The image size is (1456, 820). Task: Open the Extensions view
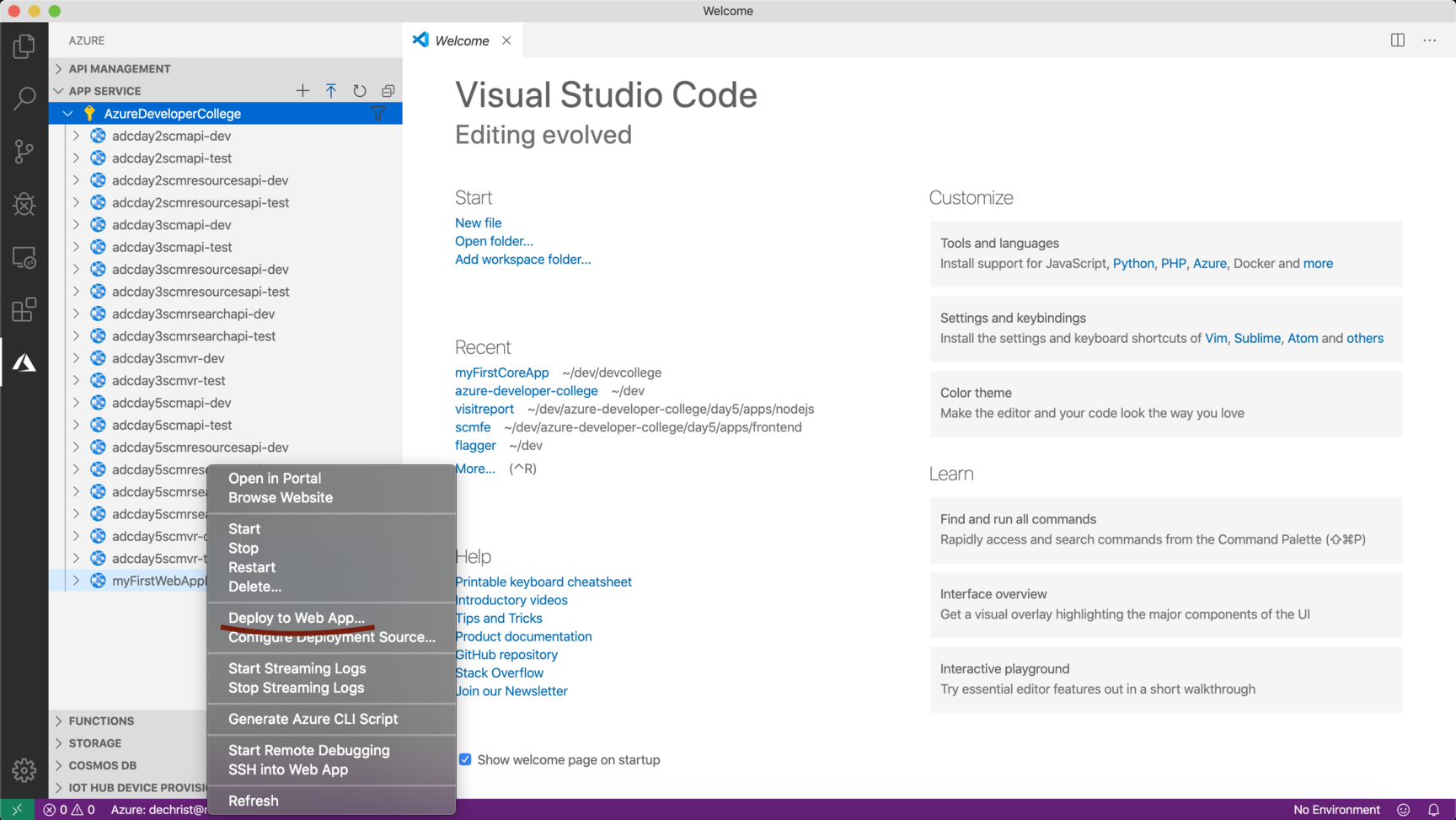coord(24,309)
